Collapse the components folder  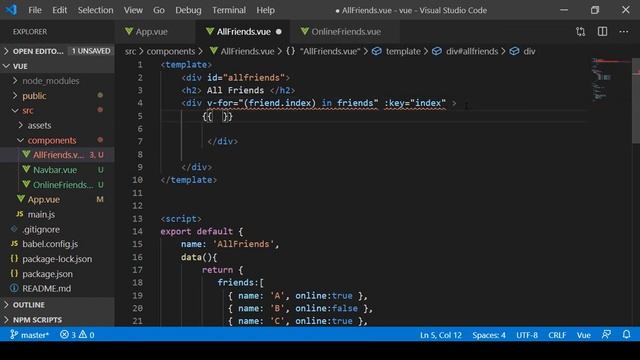pos(57,140)
